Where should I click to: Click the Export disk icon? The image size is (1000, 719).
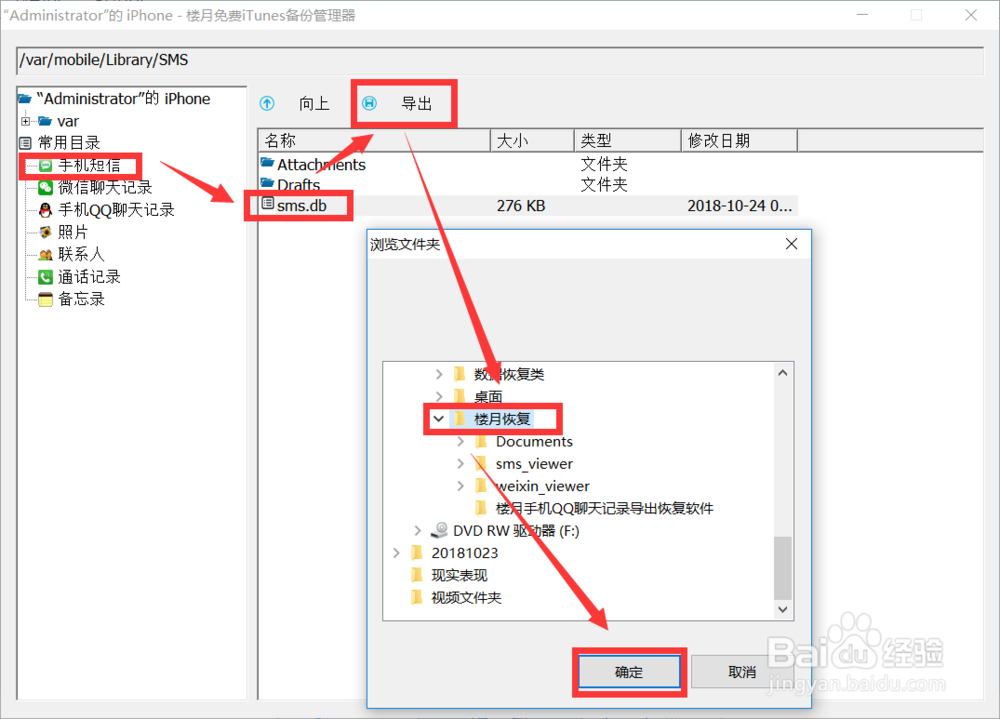[x=369, y=103]
